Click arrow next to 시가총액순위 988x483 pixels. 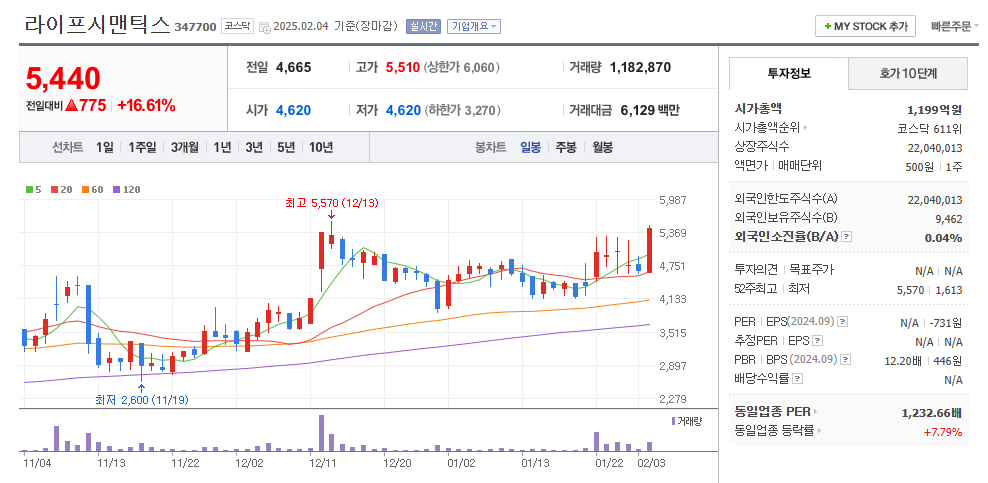pyautogui.click(x=805, y=128)
